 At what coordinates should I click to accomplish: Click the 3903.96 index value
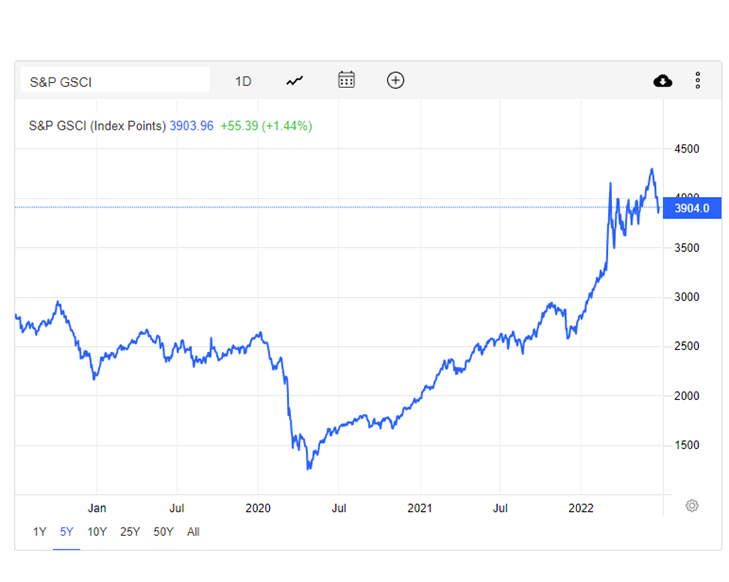(191, 126)
